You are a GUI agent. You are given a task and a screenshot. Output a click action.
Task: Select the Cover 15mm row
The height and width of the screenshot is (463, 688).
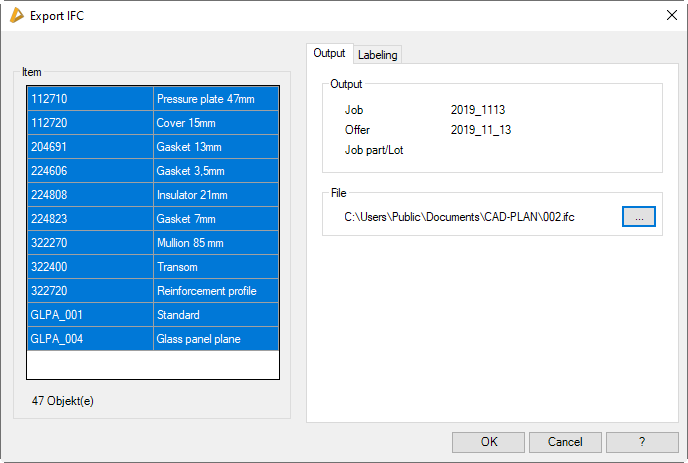point(152,123)
